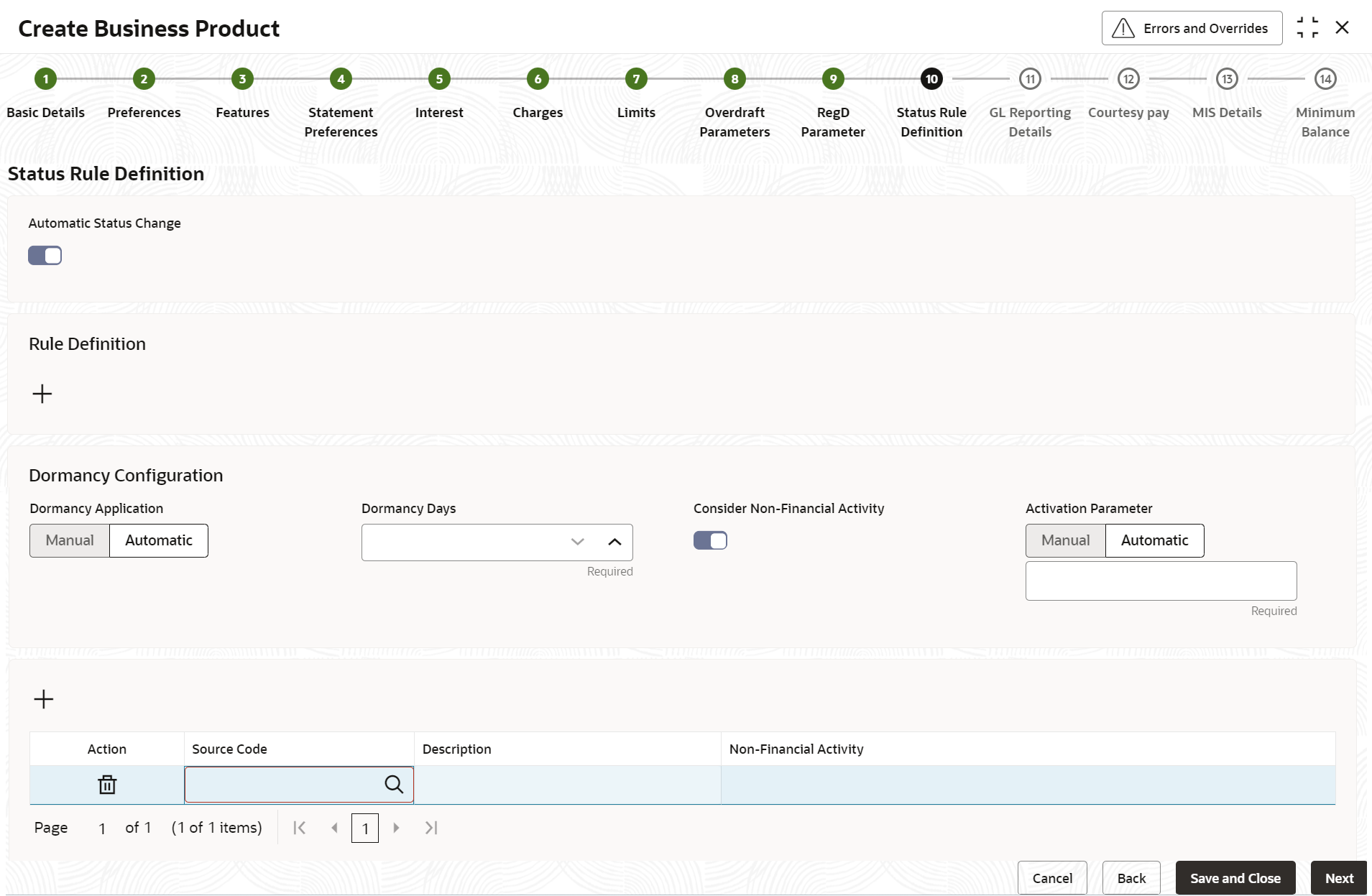Select Manual for Activation Parameter

coord(1065,540)
